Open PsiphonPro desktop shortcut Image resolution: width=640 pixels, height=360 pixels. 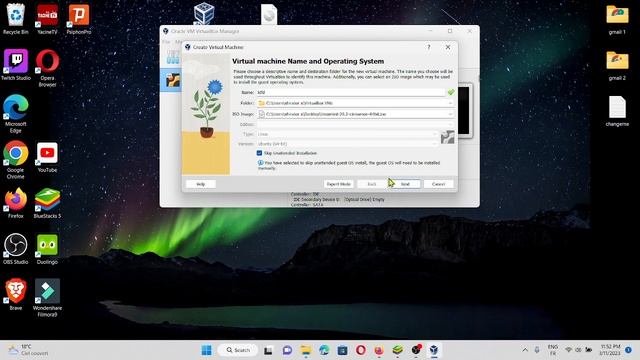click(79, 18)
